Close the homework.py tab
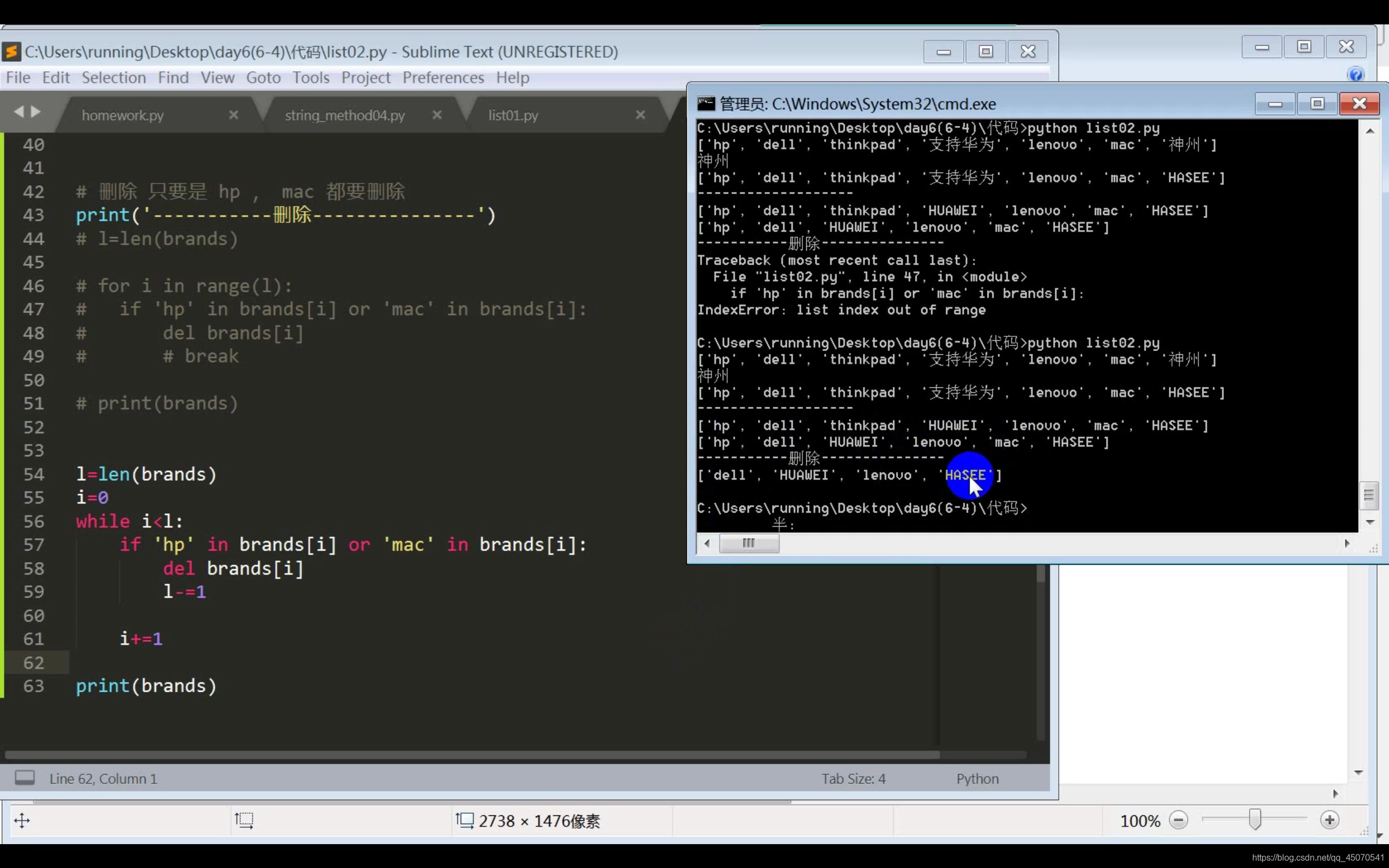 click(x=233, y=115)
